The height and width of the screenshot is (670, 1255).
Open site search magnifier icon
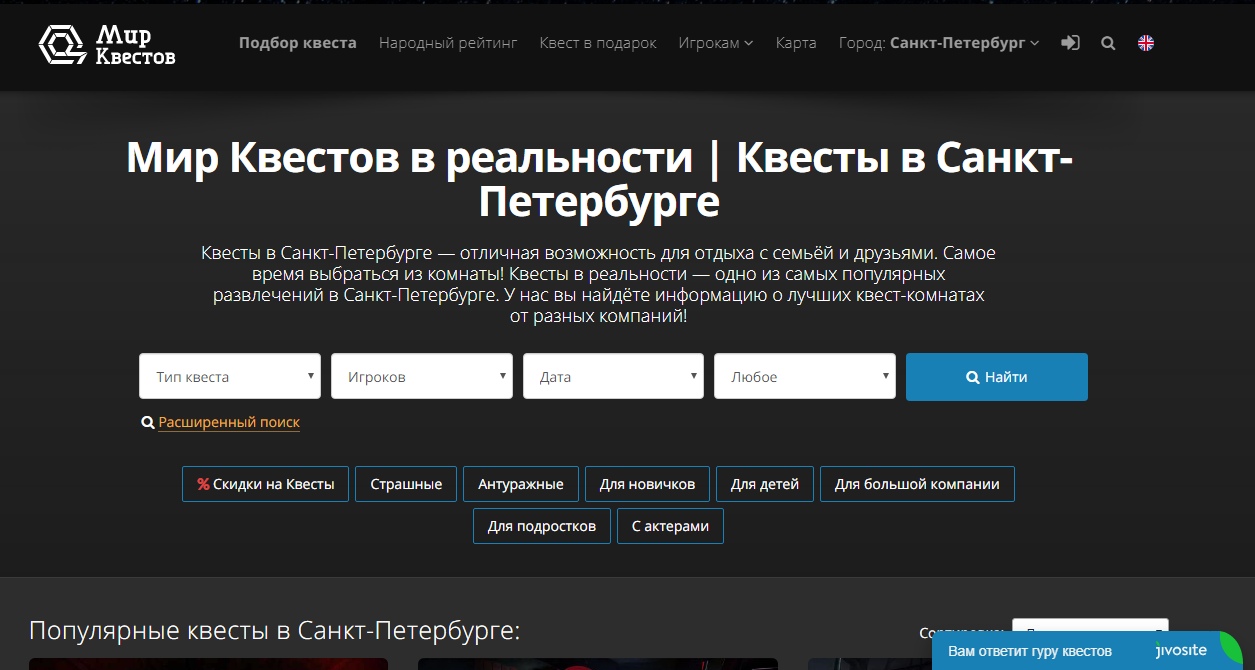point(1108,43)
